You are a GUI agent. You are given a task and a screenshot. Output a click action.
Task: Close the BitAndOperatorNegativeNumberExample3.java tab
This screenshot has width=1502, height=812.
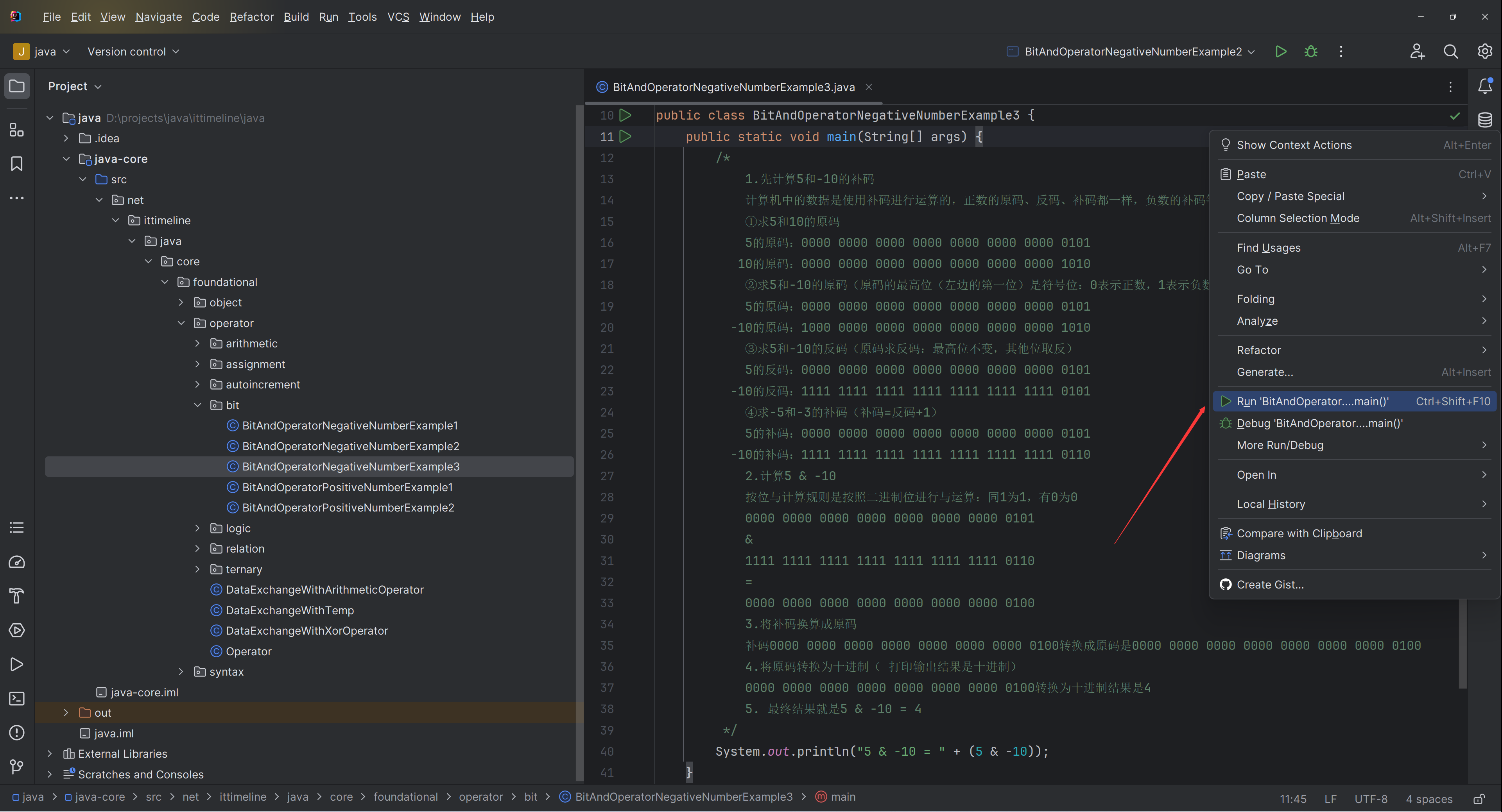pyautogui.click(x=869, y=87)
